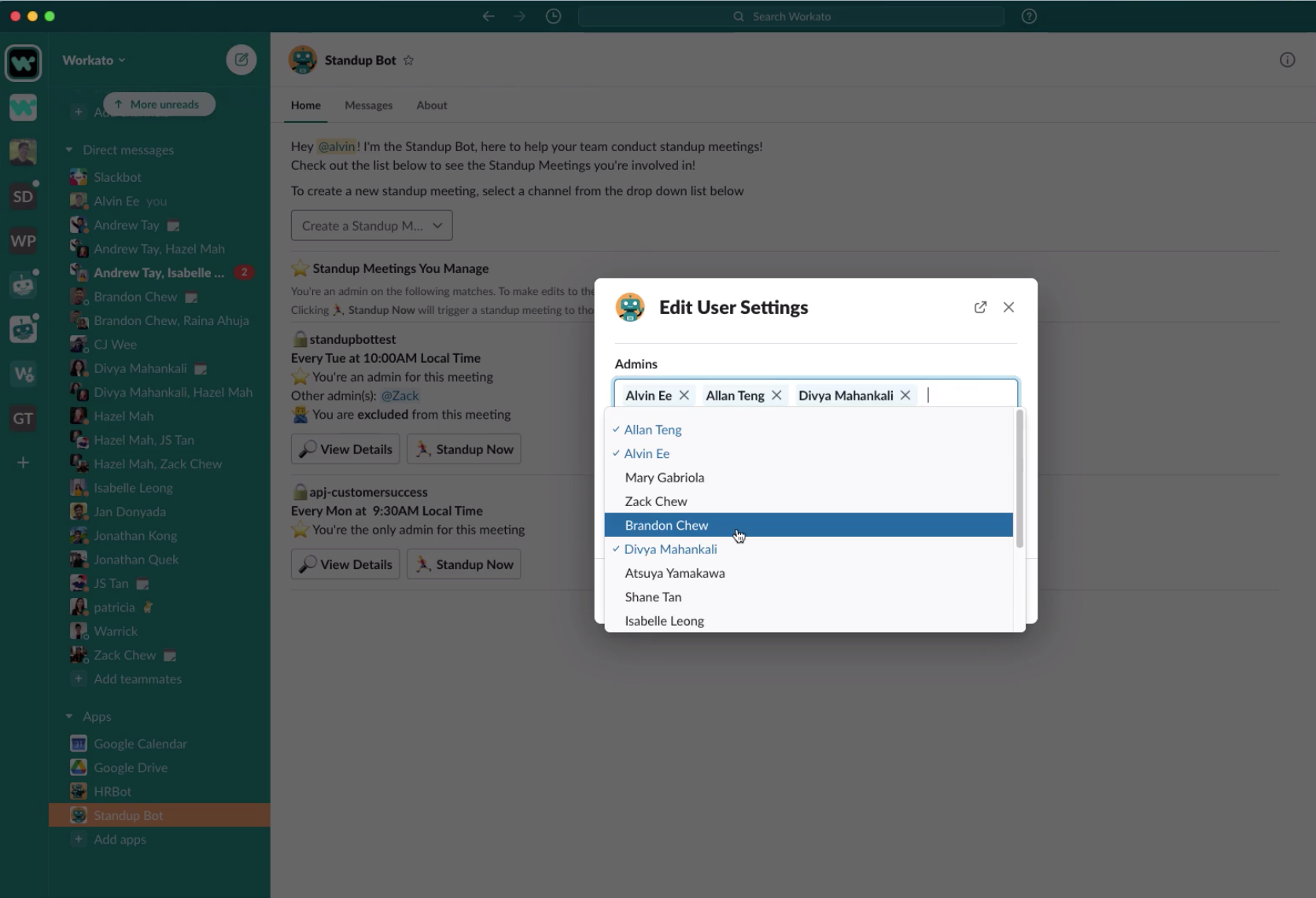Remove Allan Teng from Admins
This screenshot has height=898, width=1316.
tap(776, 395)
